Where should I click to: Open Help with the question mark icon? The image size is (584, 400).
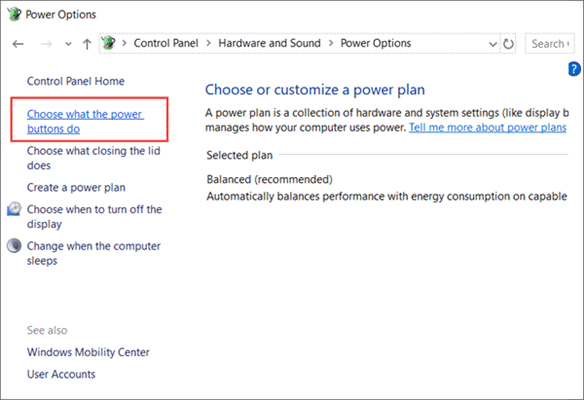coord(574,69)
